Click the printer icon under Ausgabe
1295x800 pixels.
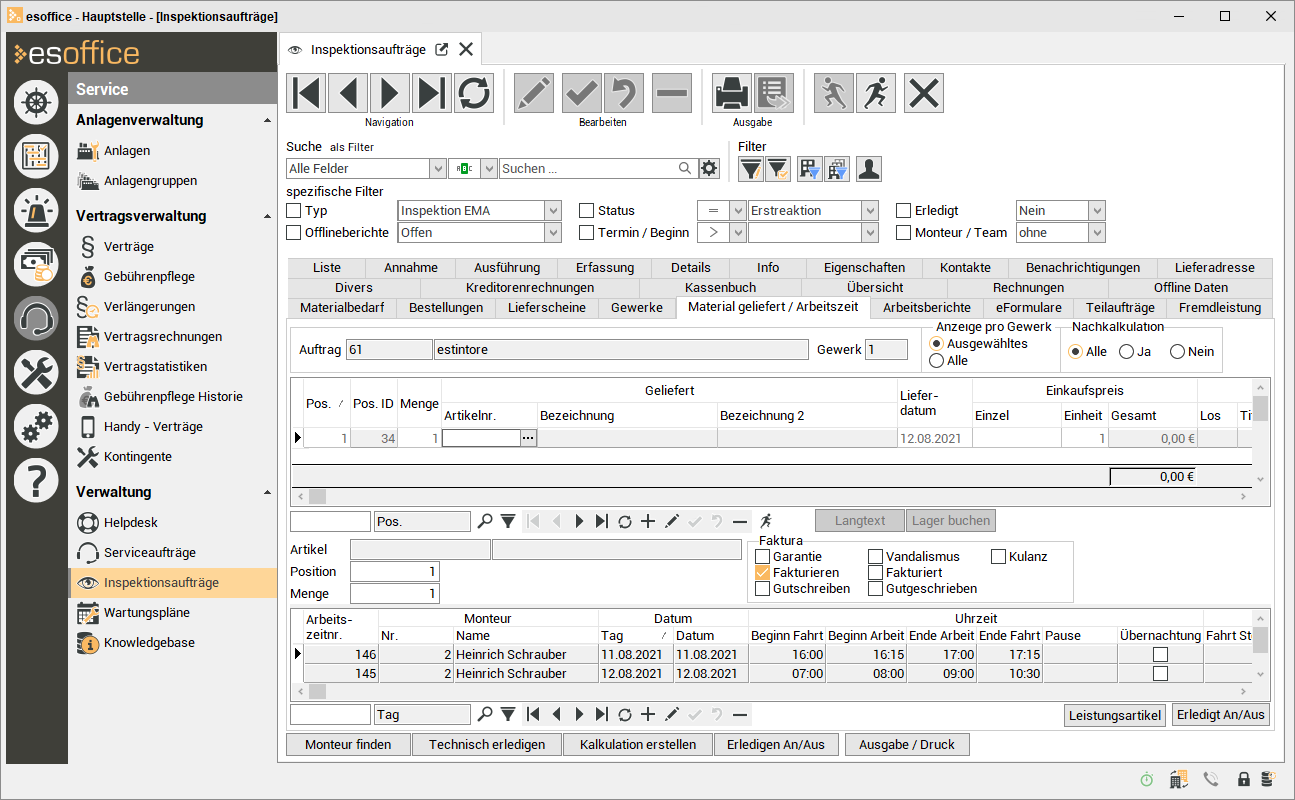tap(732, 93)
